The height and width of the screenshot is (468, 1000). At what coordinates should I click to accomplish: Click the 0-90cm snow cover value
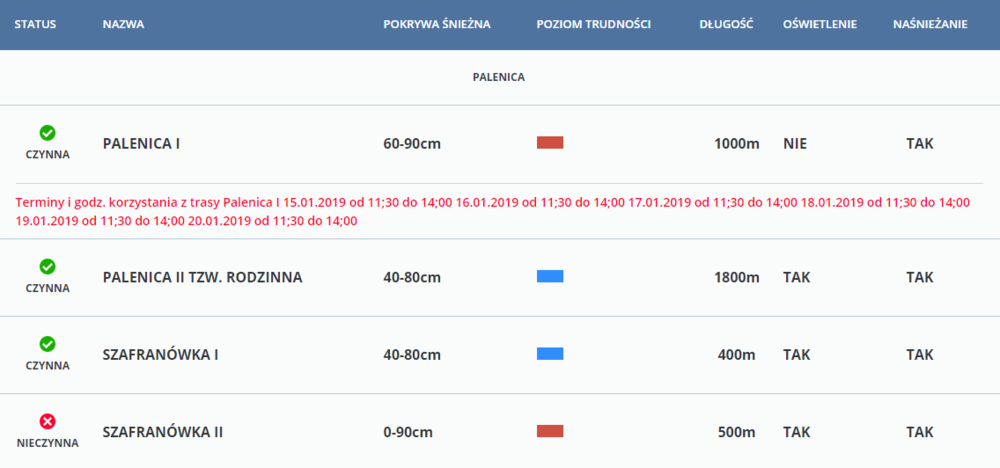tap(408, 432)
